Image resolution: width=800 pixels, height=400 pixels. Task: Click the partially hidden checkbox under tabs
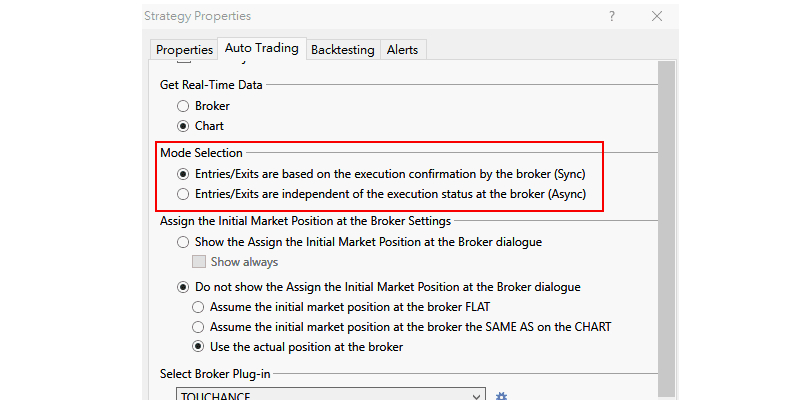(182, 63)
